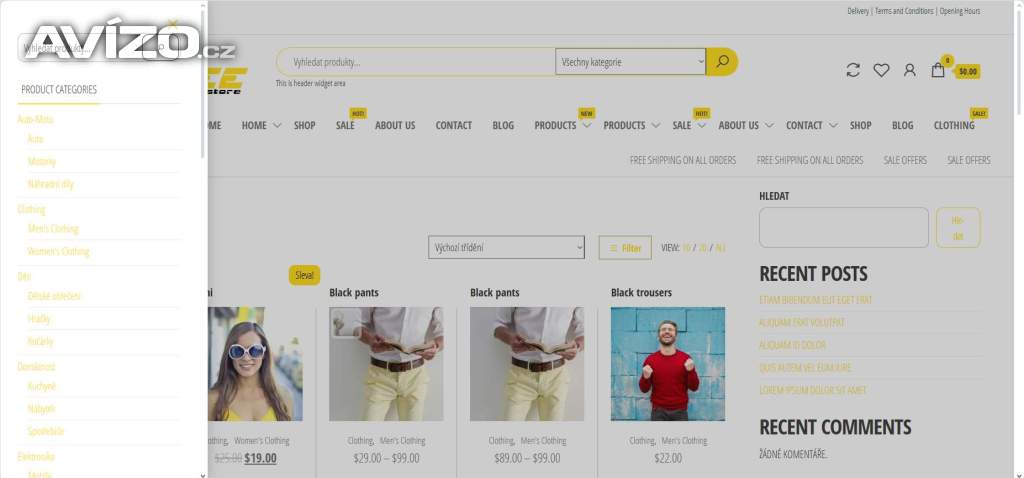
Task: Expand the chevron next to ABOUT US menu
Action: [x=769, y=125]
